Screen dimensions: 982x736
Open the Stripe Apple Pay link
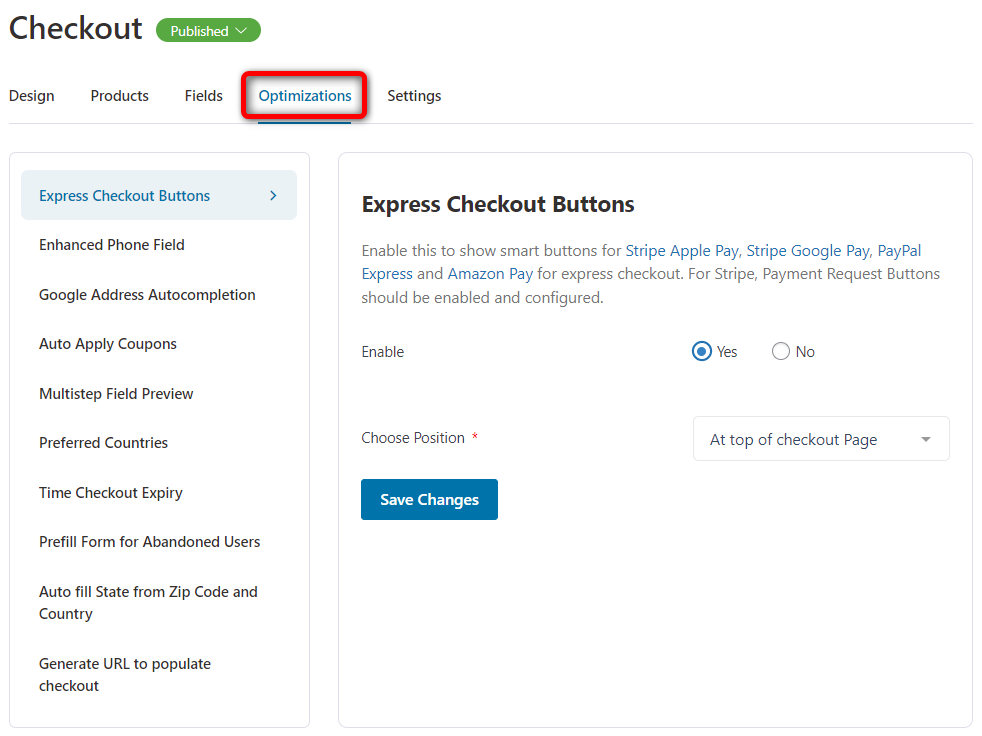click(681, 251)
